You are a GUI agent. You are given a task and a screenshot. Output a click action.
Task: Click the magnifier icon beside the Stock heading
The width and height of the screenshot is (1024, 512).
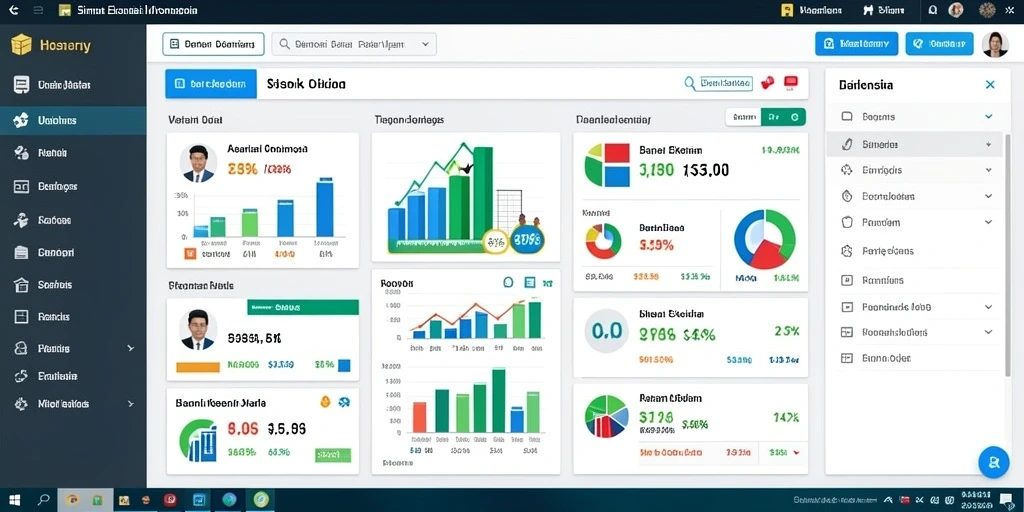tap(690, 84)
